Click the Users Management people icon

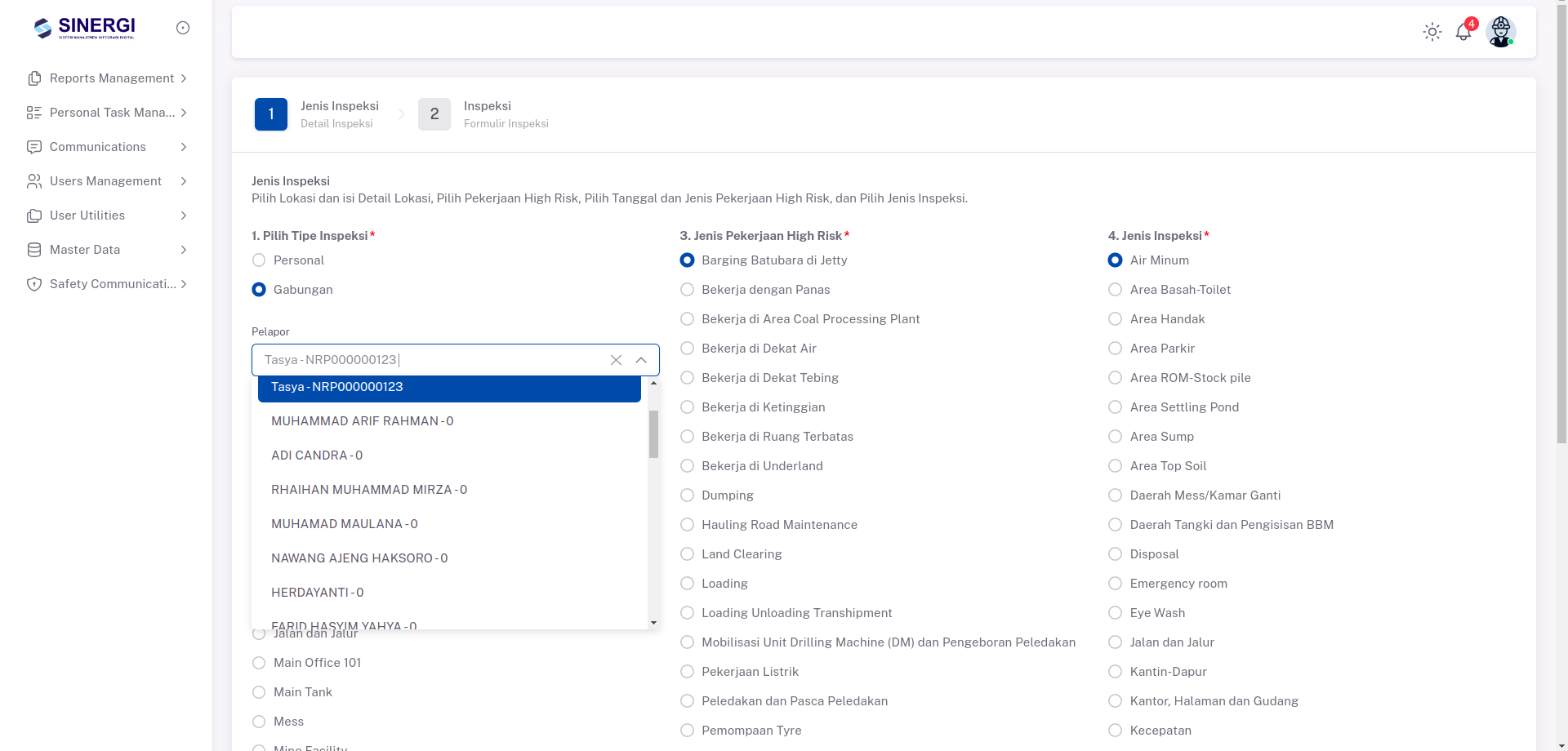[x=34, y=181]
